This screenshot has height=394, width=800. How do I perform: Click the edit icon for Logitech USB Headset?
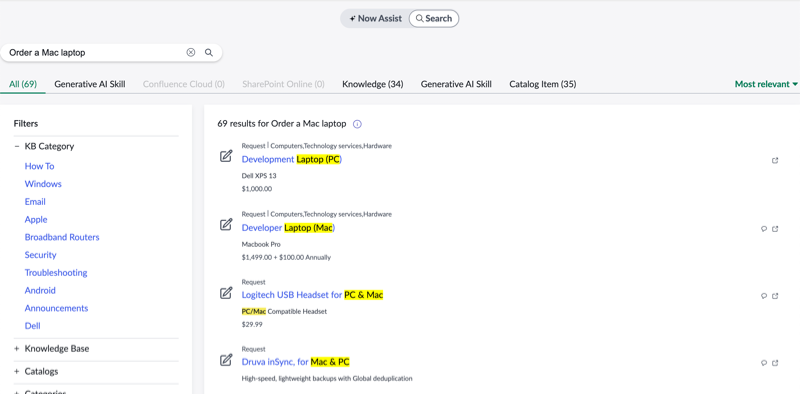(226, 293)
